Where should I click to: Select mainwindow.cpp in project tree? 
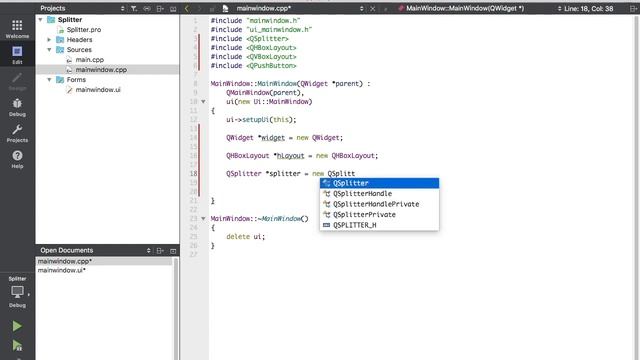(101, 70)
